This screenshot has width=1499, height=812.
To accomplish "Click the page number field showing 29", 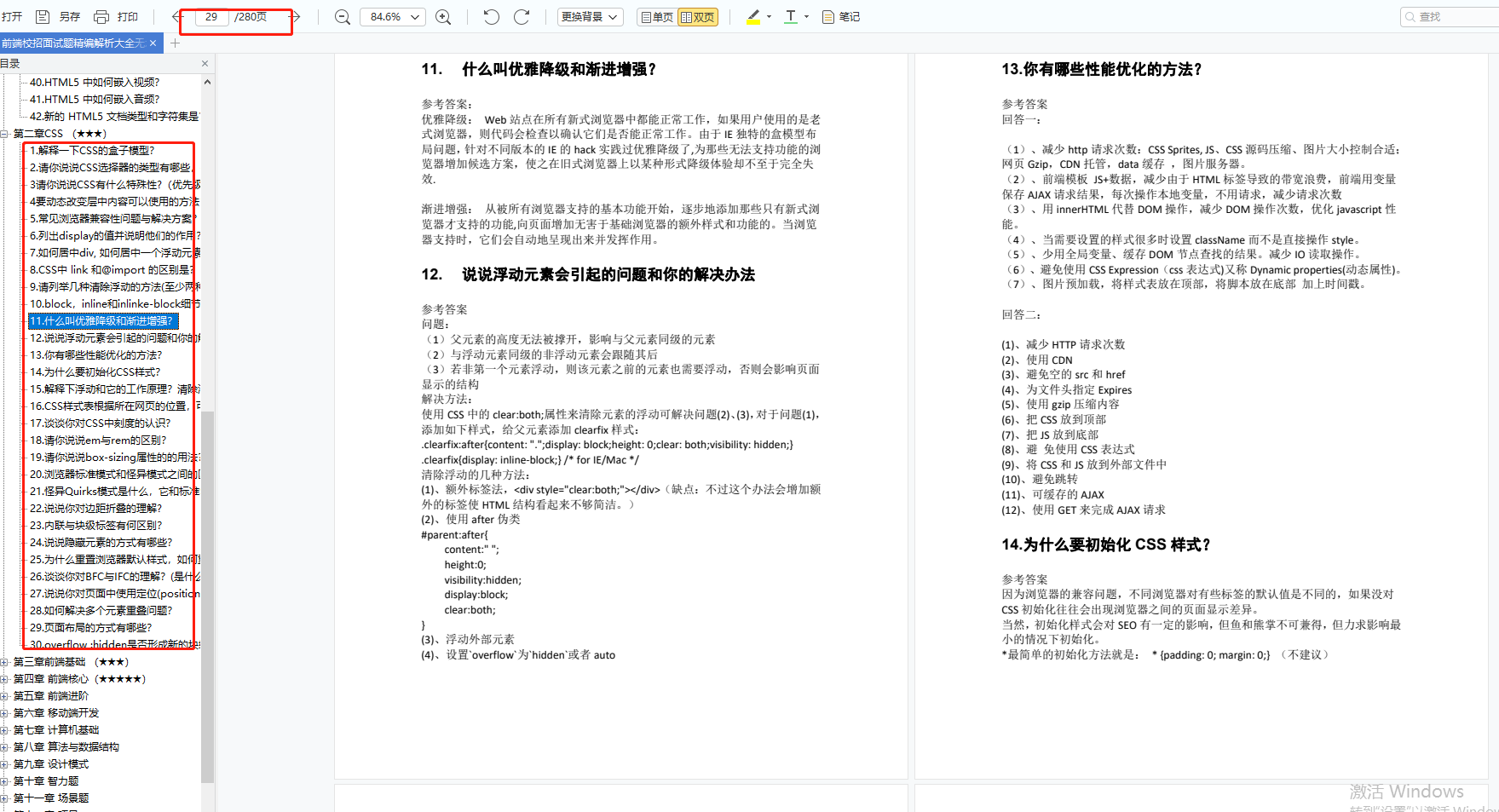I will (x=211, y=17).
